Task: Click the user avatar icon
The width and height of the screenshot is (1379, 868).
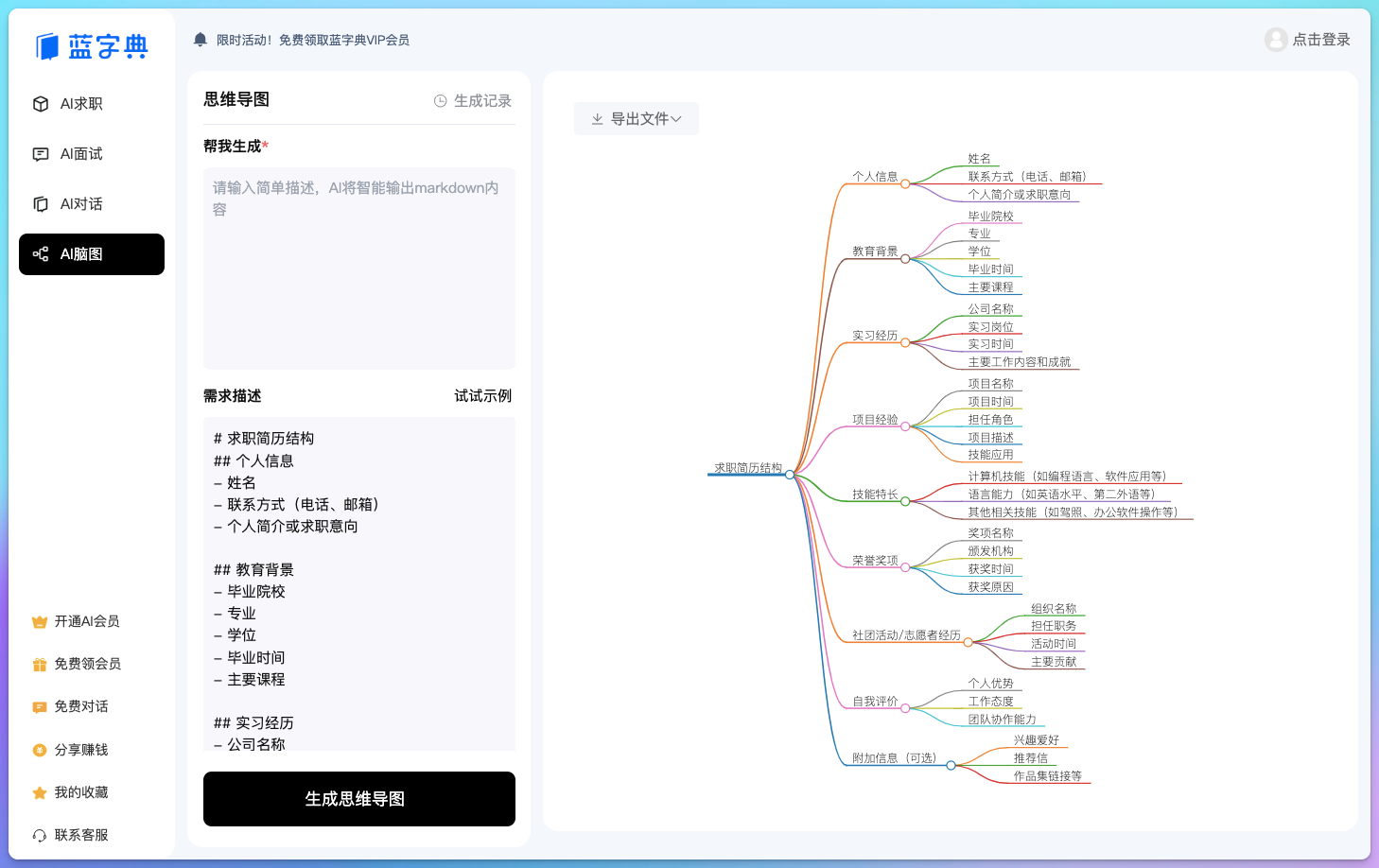Action: 1276,40
